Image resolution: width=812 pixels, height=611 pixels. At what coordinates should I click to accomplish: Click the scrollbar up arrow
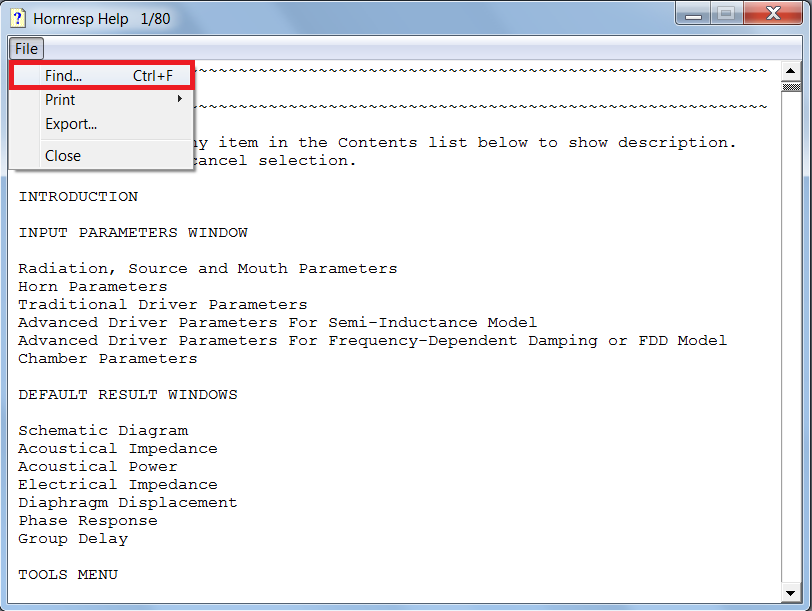point(790,71)
